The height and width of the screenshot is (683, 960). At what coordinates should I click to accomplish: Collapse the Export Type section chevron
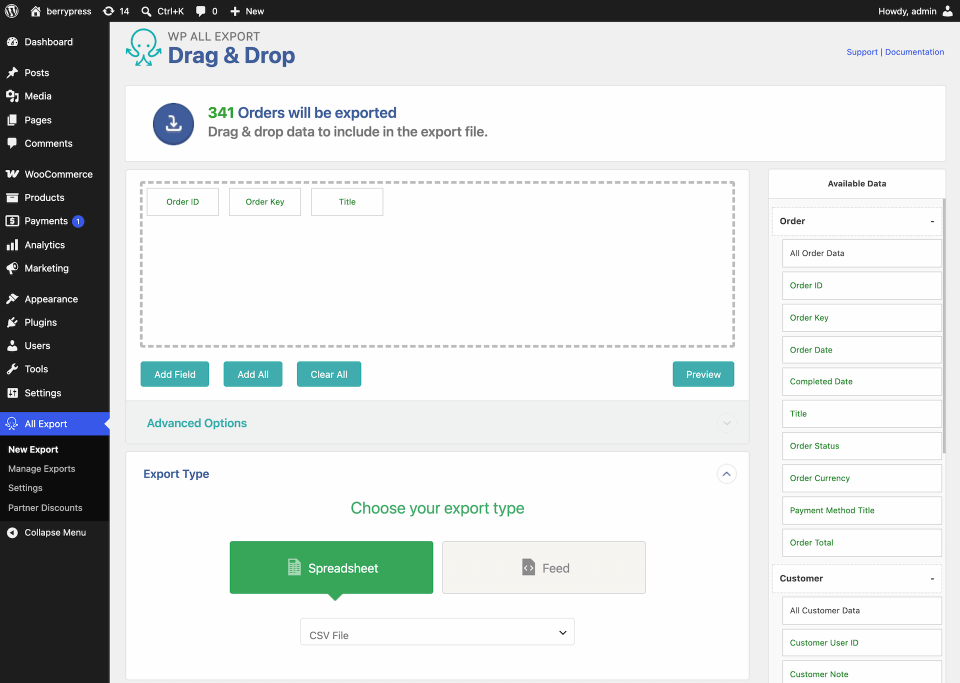tap(726, 474)
